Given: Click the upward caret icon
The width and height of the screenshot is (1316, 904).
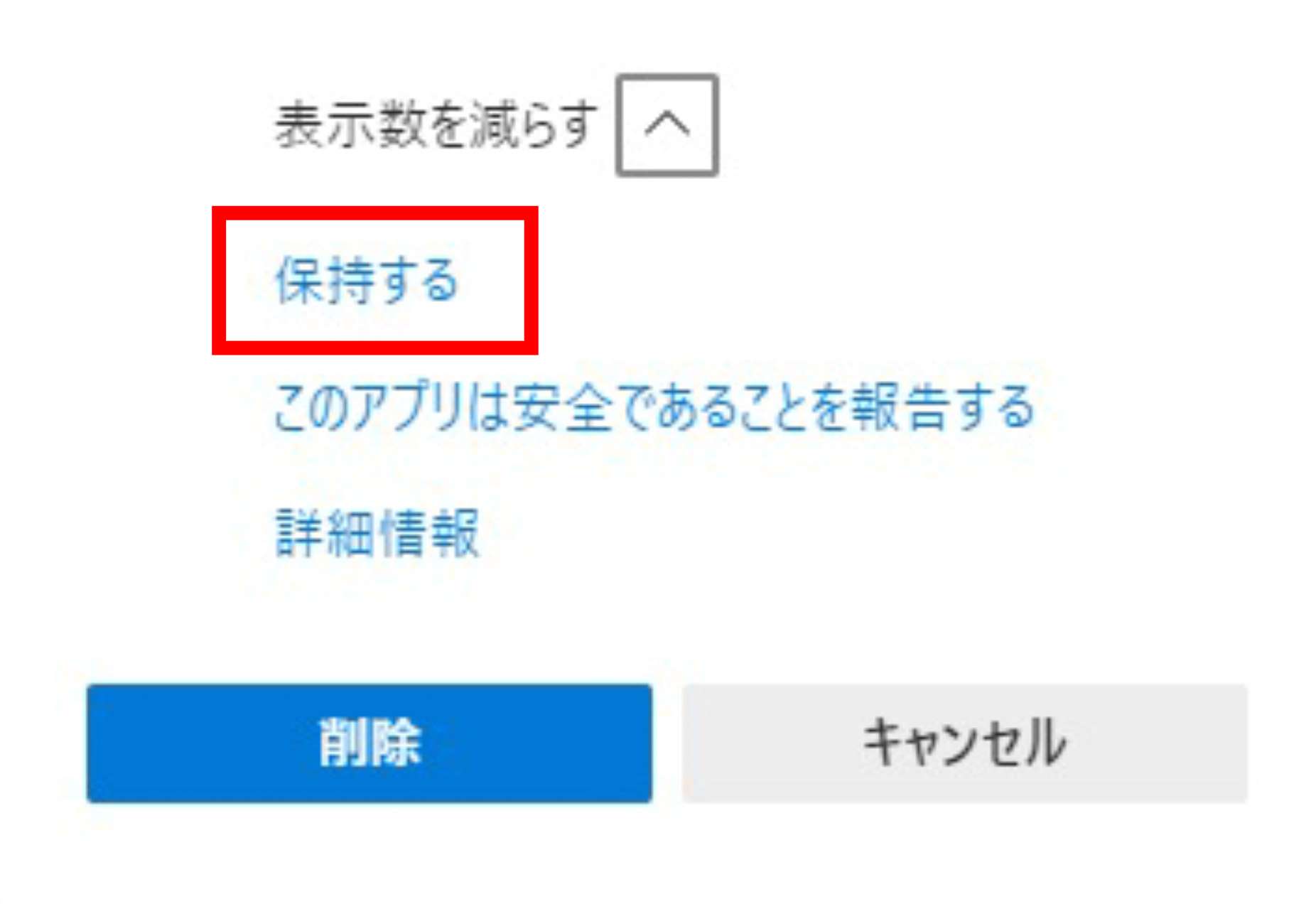Looking at the screenshot, I should [x=667, y=124].
